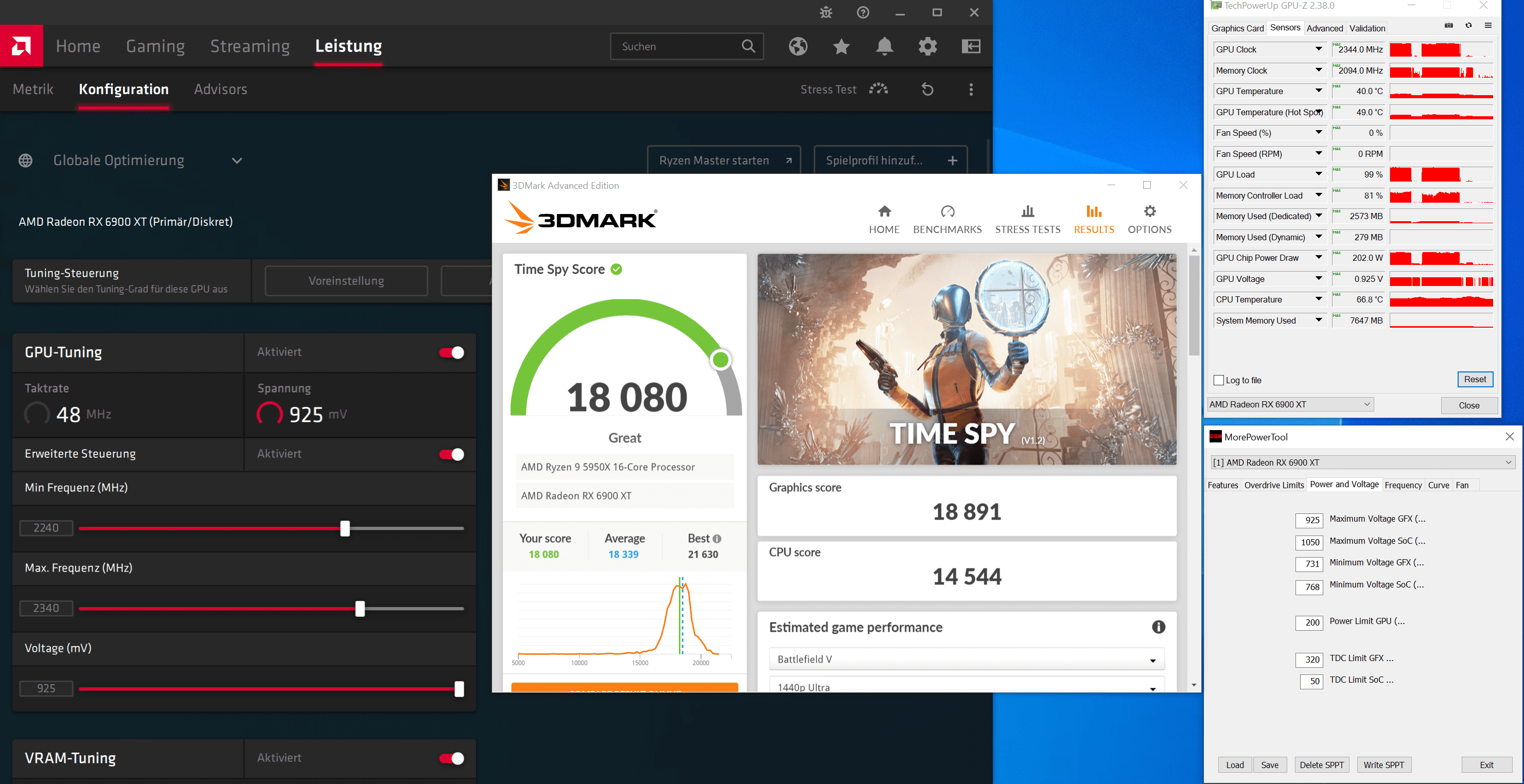1524x784 pixels.
Task: Click Delete SPPT in MorePowerTool
Action: (1322, 764)
